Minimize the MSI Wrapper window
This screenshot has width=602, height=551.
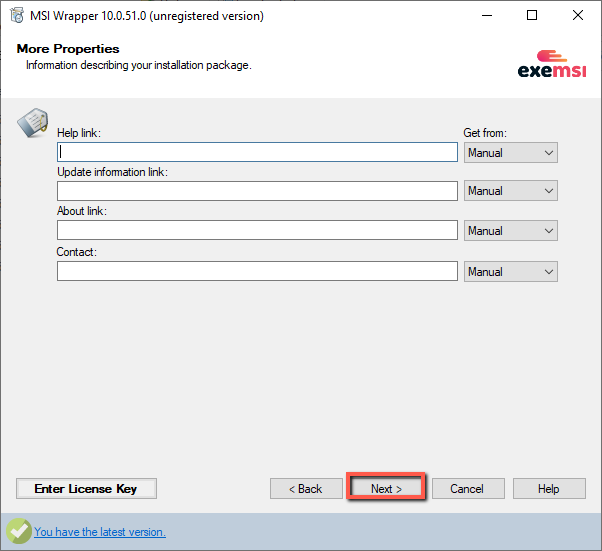coord(487,15)
